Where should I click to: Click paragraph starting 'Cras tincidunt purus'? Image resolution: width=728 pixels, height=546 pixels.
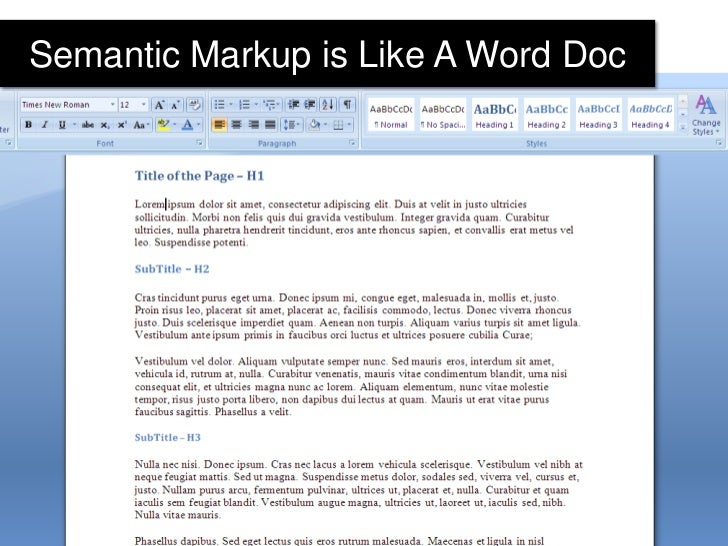358,316
